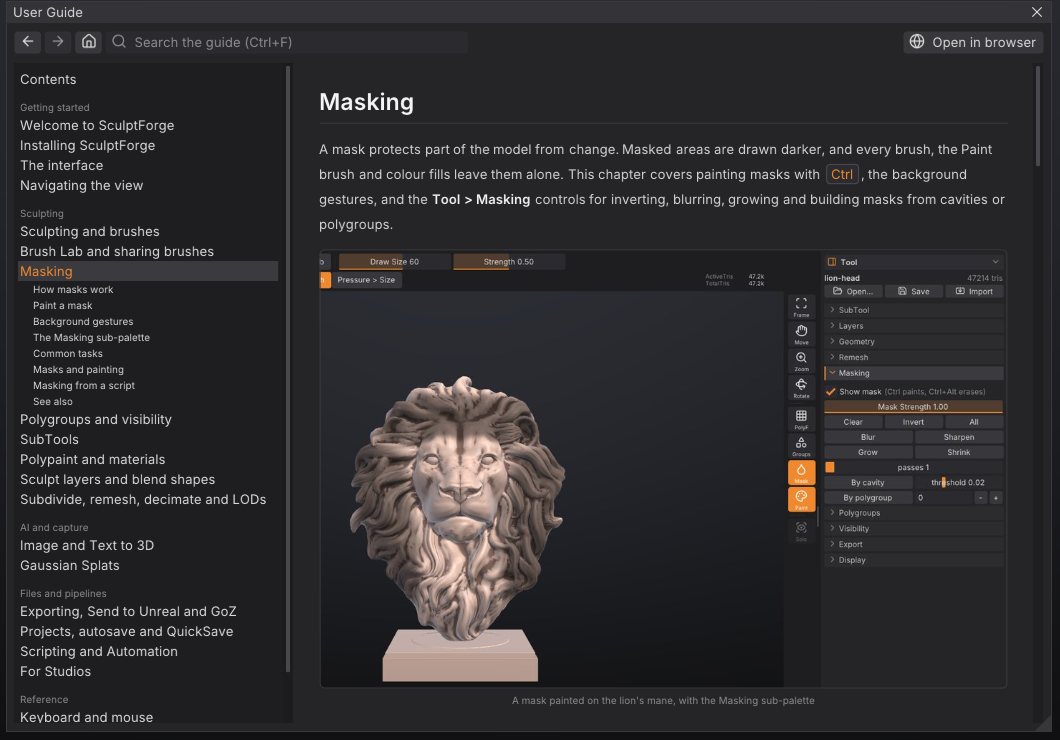Viewport: 1060px width, 740px height.
Task: Click the Open in browser button
Action: (973, 42)
